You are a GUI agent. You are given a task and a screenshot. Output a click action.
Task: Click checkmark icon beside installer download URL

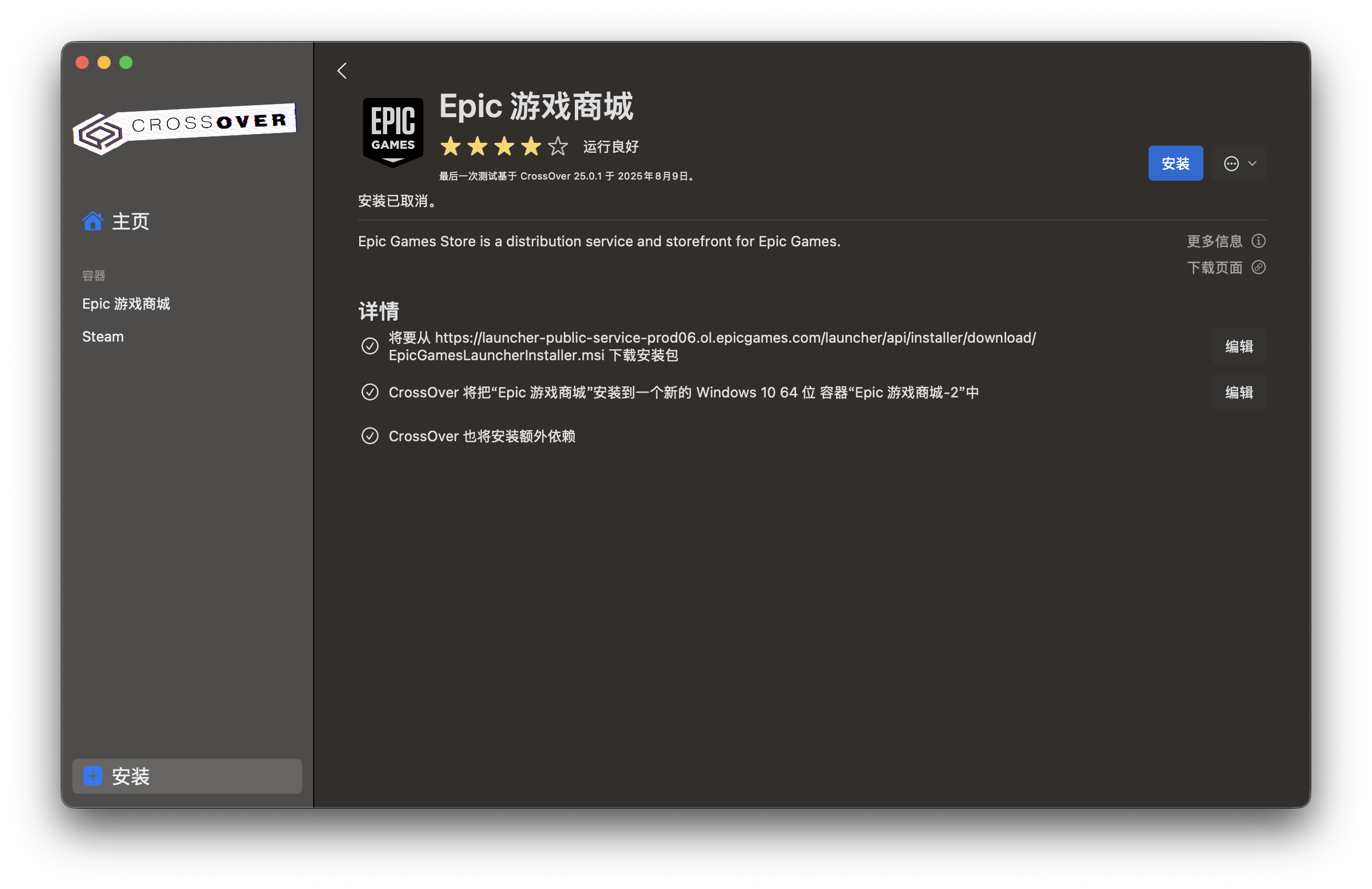click(x=370, y=346)
